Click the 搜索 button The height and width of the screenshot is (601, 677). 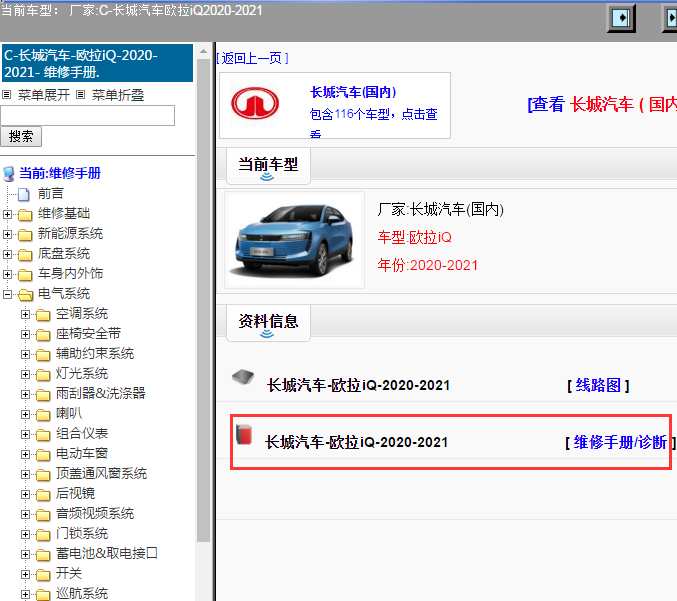21,136
